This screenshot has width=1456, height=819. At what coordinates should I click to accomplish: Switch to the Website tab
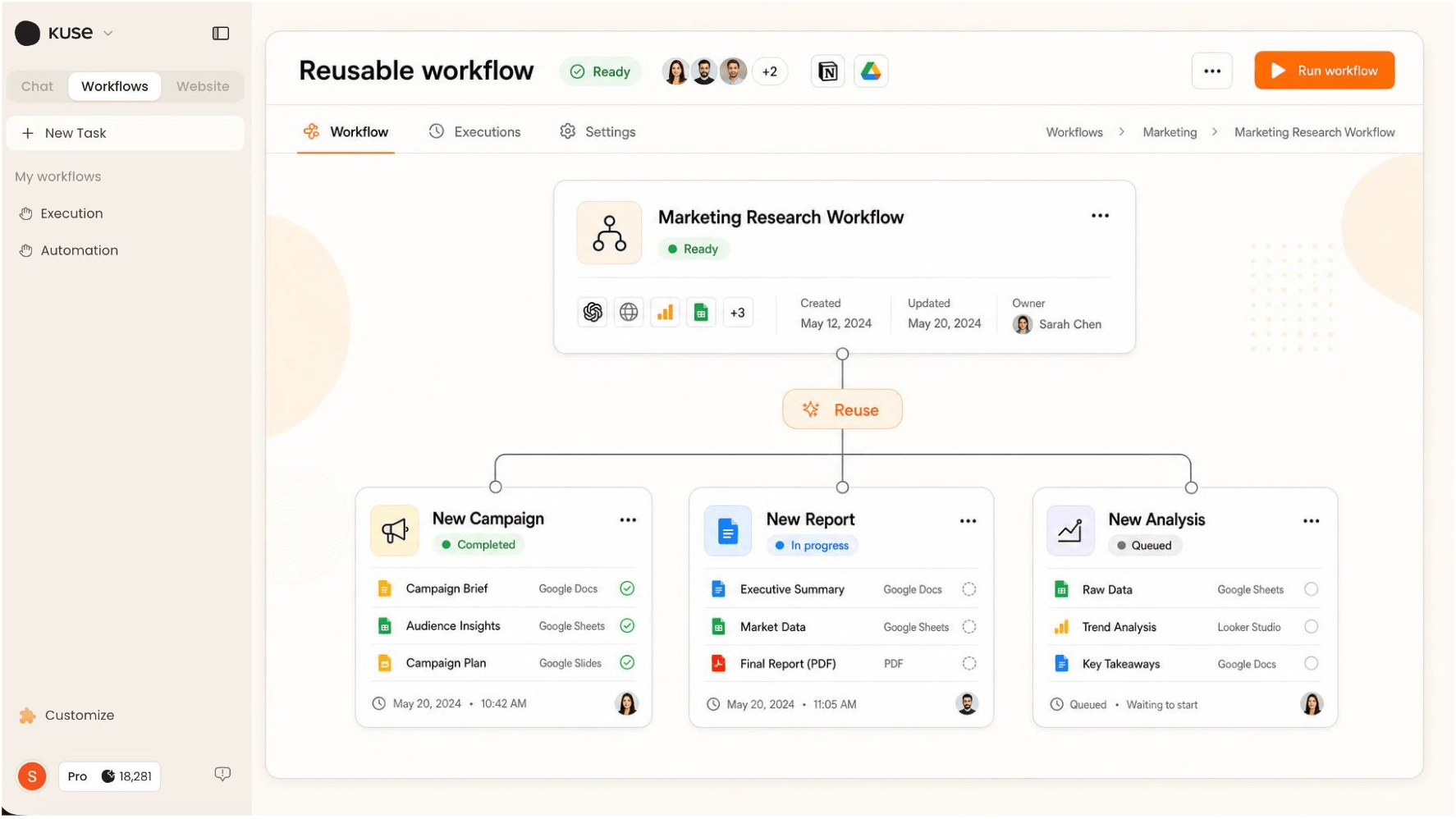pos(203,86)
